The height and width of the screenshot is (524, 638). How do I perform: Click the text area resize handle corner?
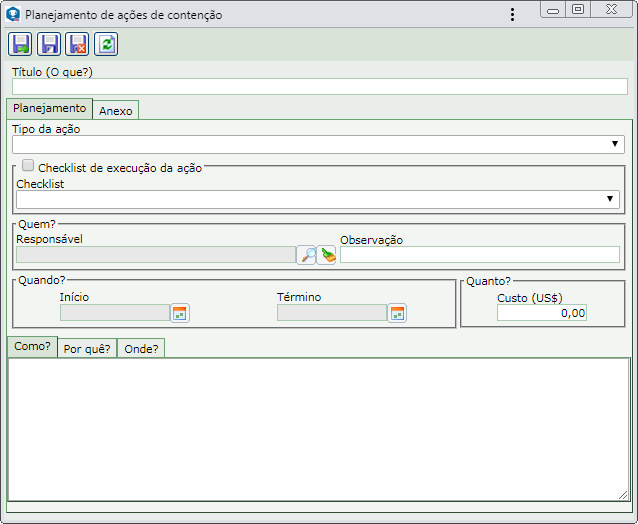point(623,495)
